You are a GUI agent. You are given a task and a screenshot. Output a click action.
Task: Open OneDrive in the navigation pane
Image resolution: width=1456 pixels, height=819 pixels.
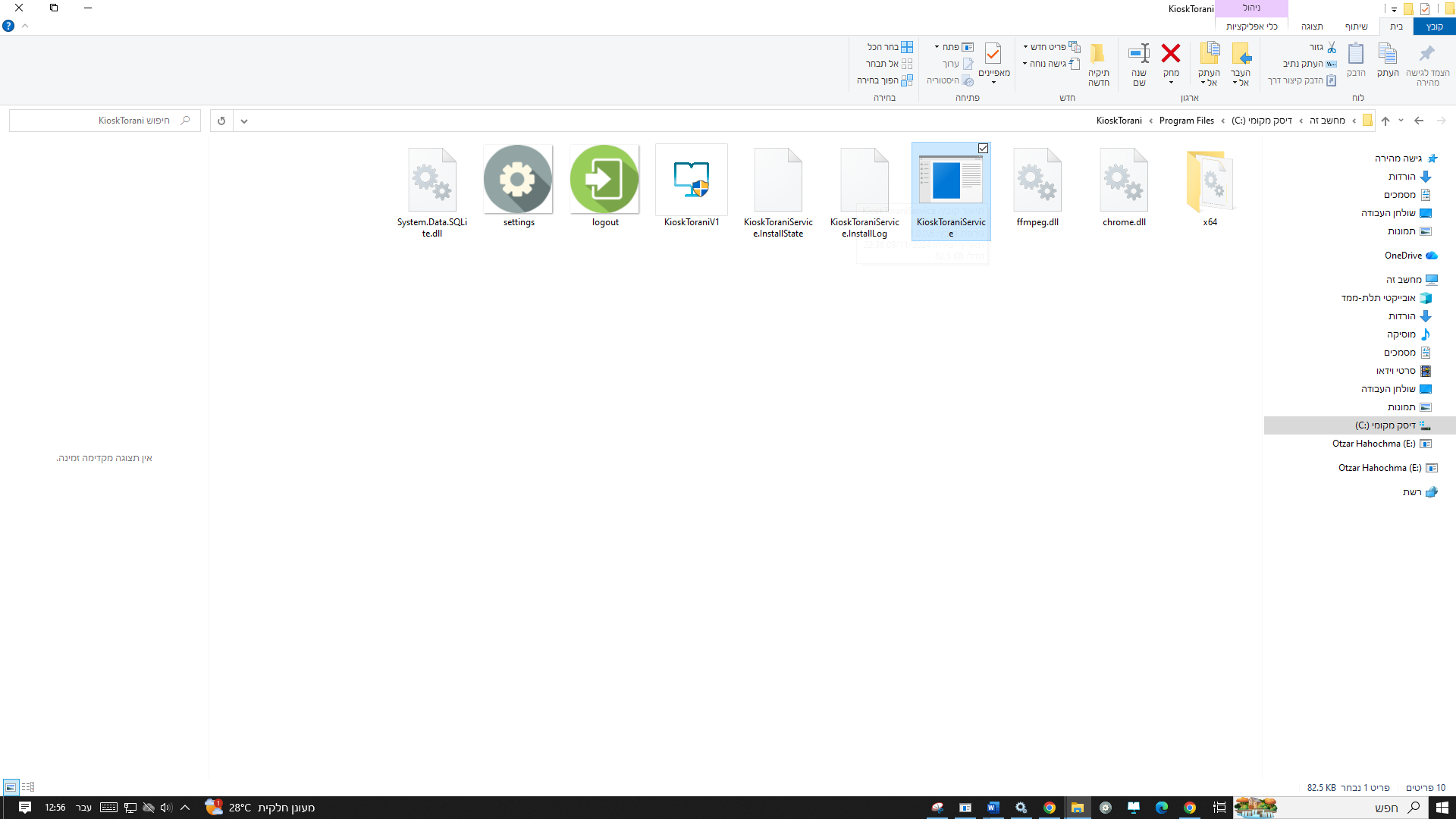1410,256
